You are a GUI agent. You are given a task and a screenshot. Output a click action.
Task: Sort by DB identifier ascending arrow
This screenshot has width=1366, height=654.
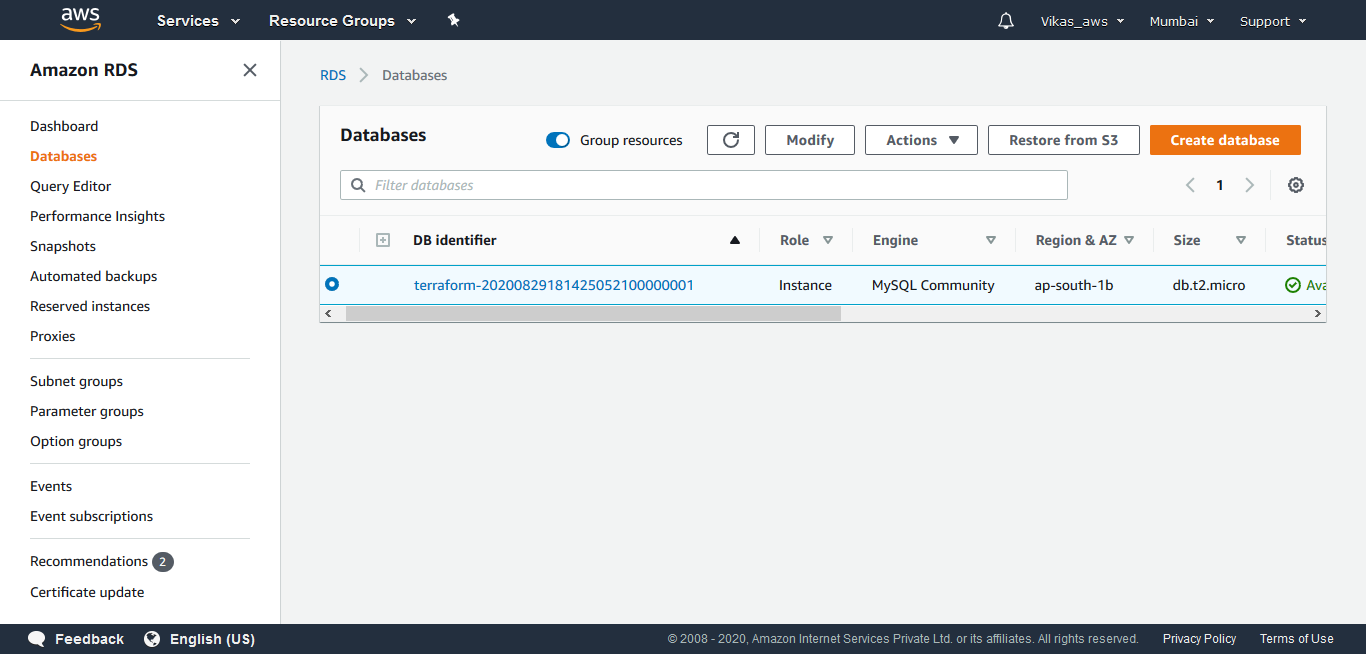[x=735, y=240]
